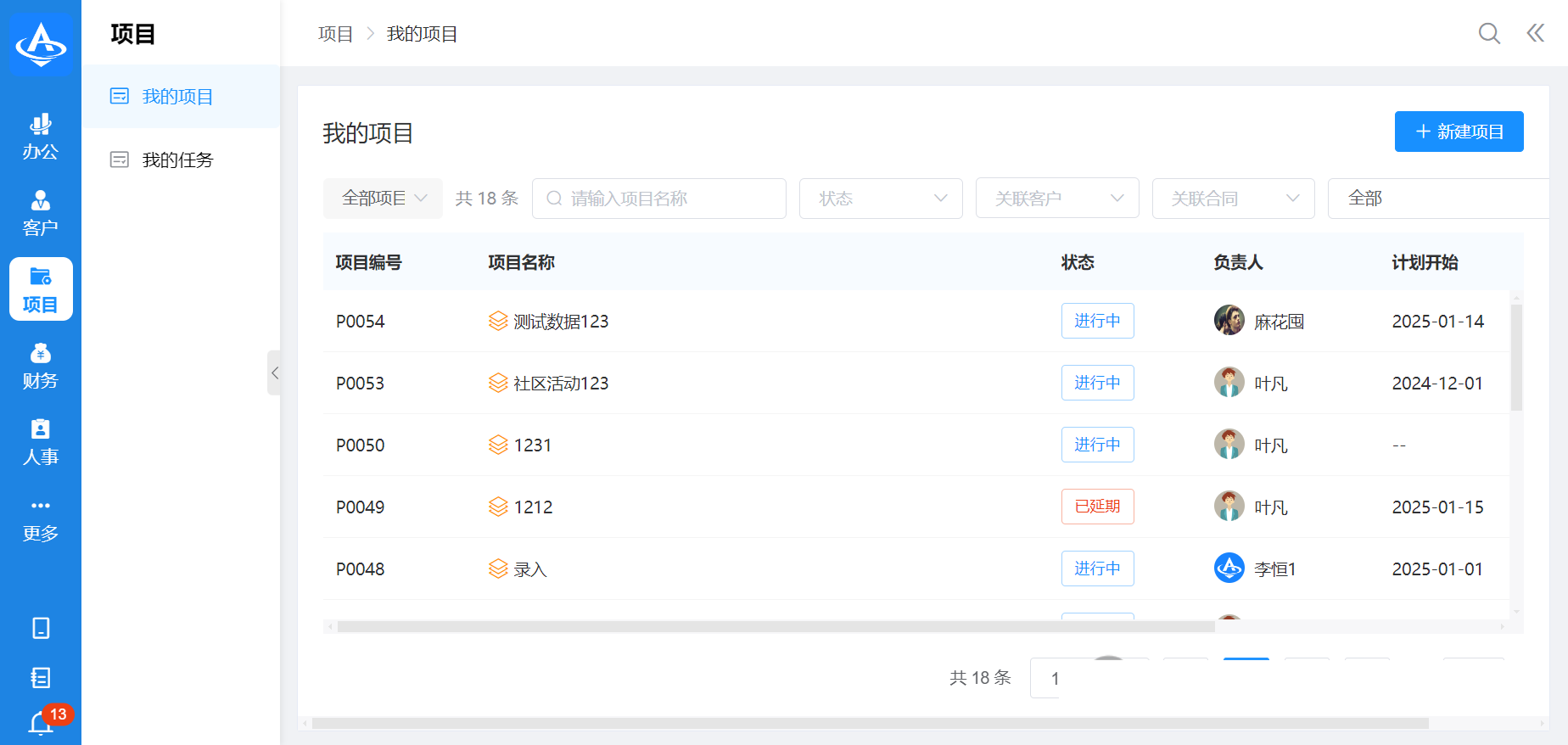The width and height of the screenshot is (1568, 745).
Task: Open the 关联客户 dropdown
Action: [1057, 199]
